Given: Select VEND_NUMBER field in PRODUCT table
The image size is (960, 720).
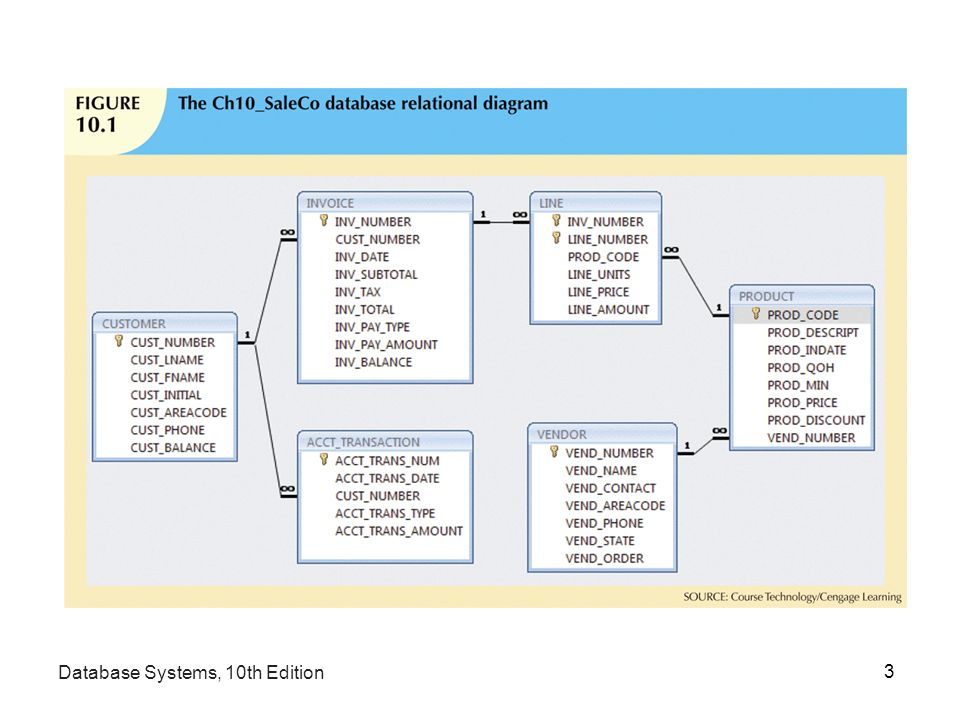Looking at the screenshot, I should point(811,438).
